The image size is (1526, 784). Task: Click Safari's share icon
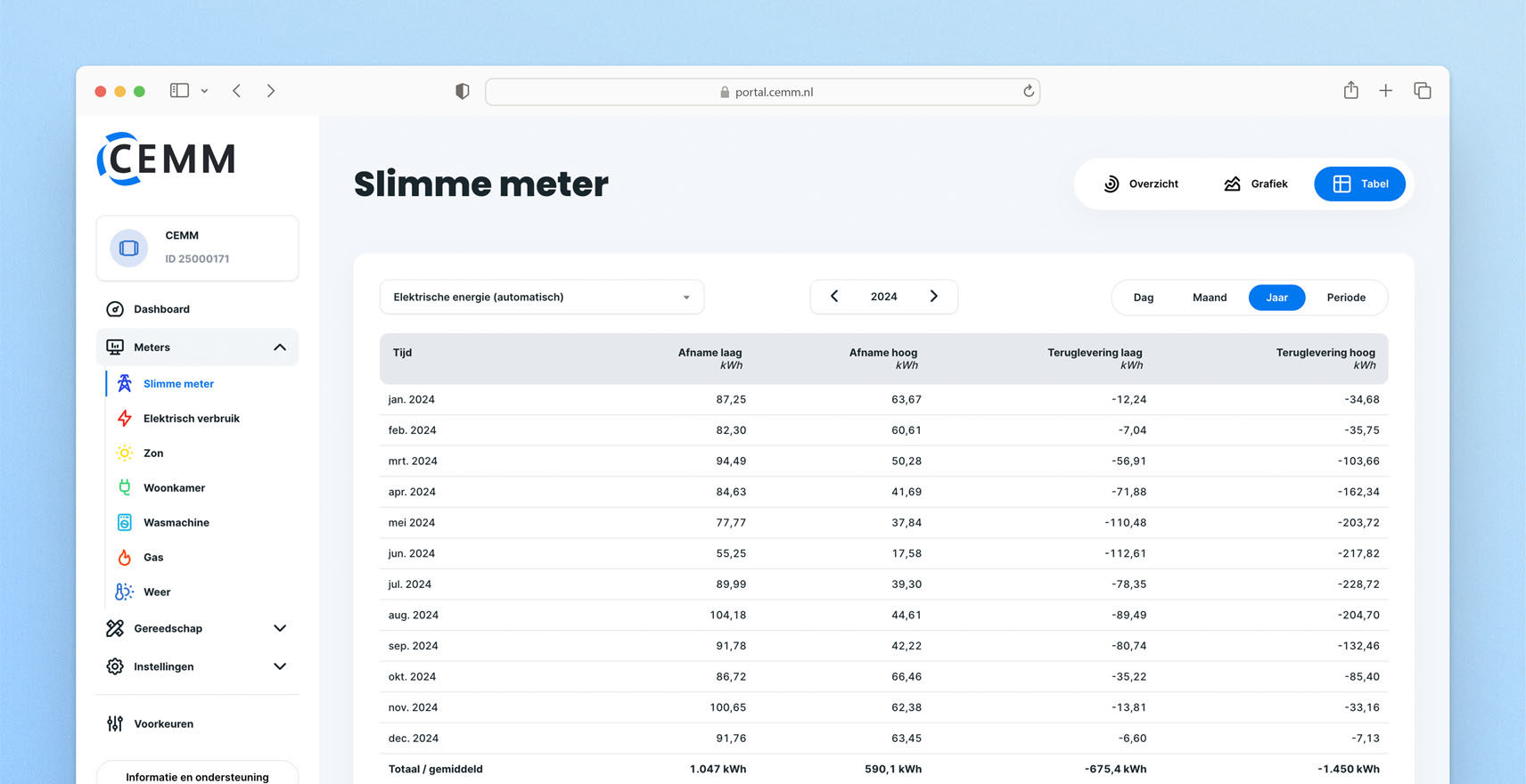(x=1350, y=91)
